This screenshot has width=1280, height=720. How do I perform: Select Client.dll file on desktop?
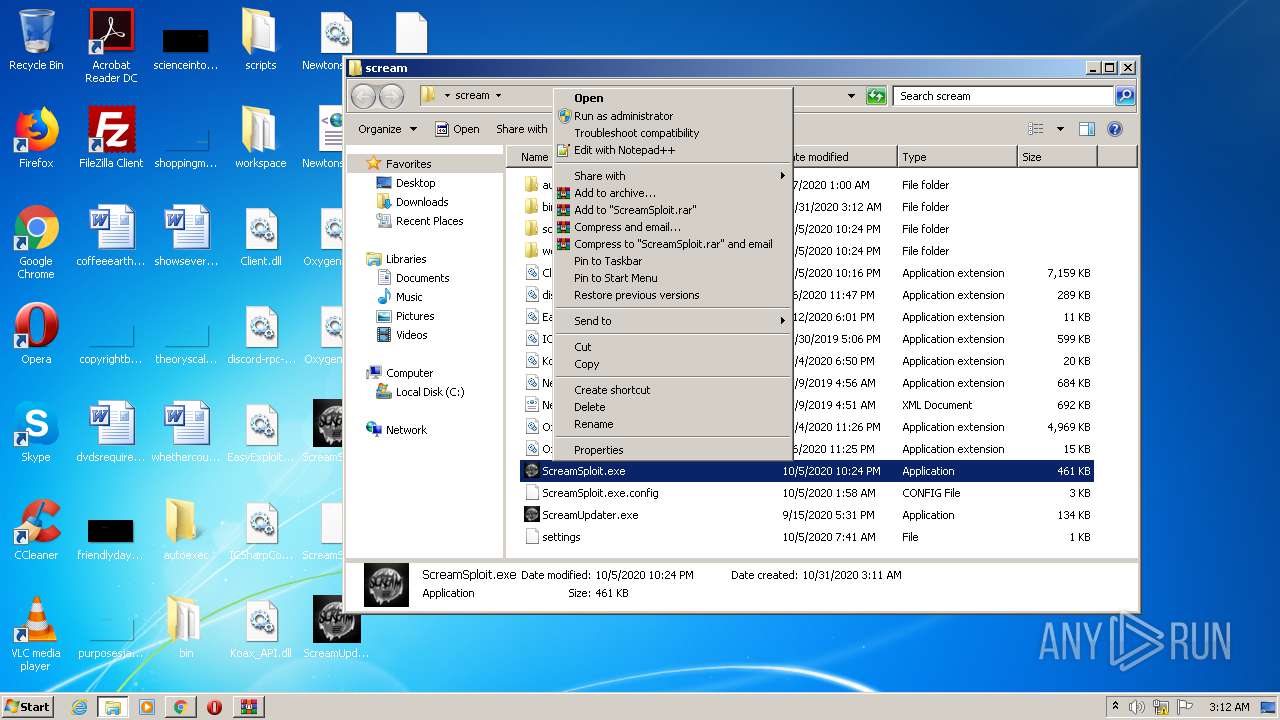click(x=261, y=236)
